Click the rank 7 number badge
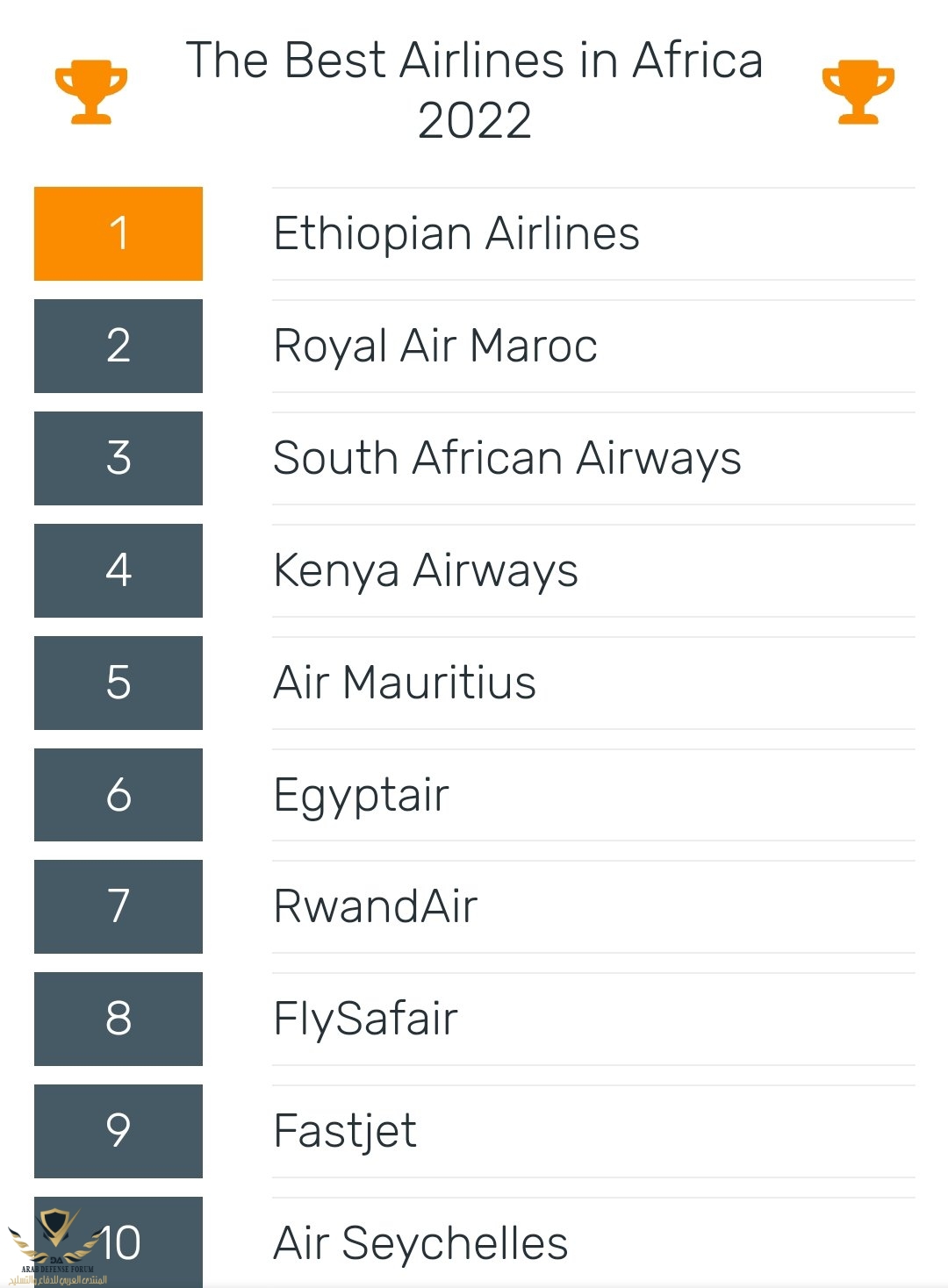This screenshot has height=1288, width=948. pyautogui.click(x=118, y=906)
